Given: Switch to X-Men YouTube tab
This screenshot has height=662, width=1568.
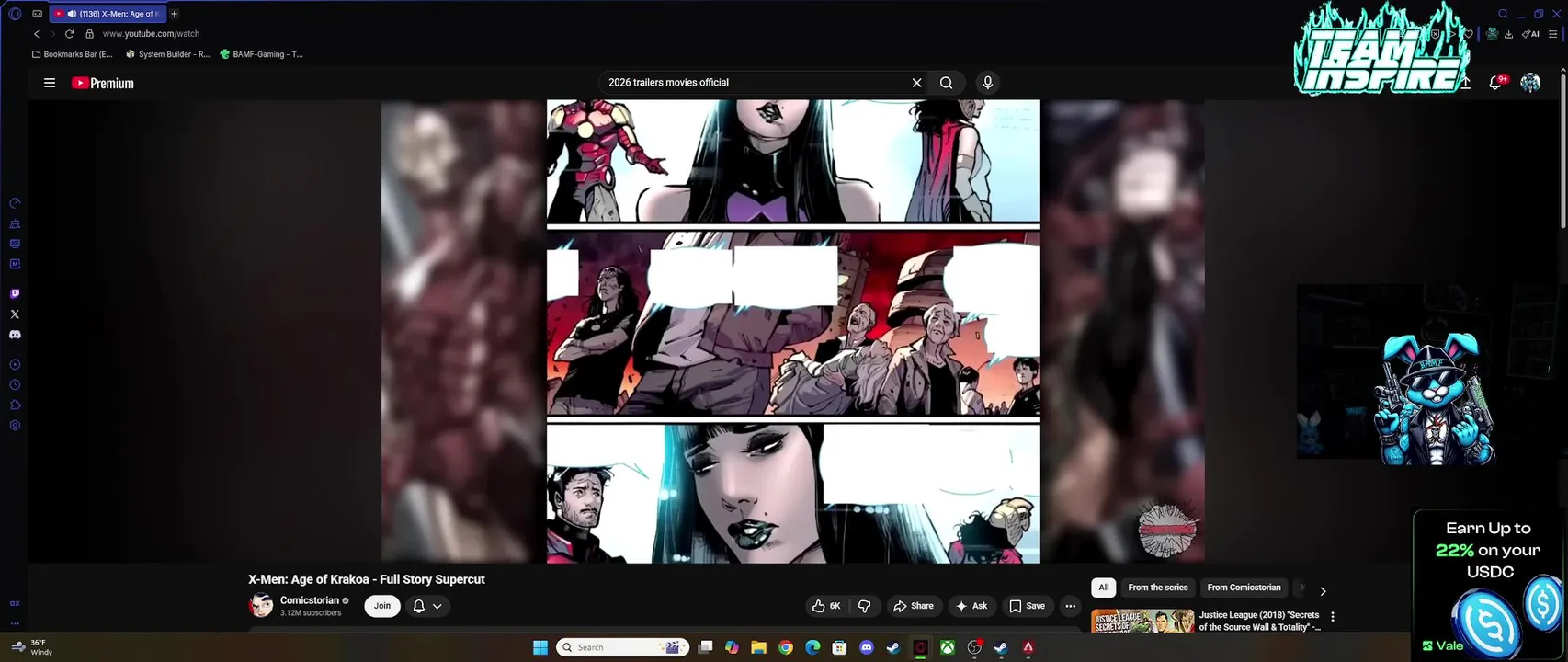Looking at the screenshot, I should 107,14.
